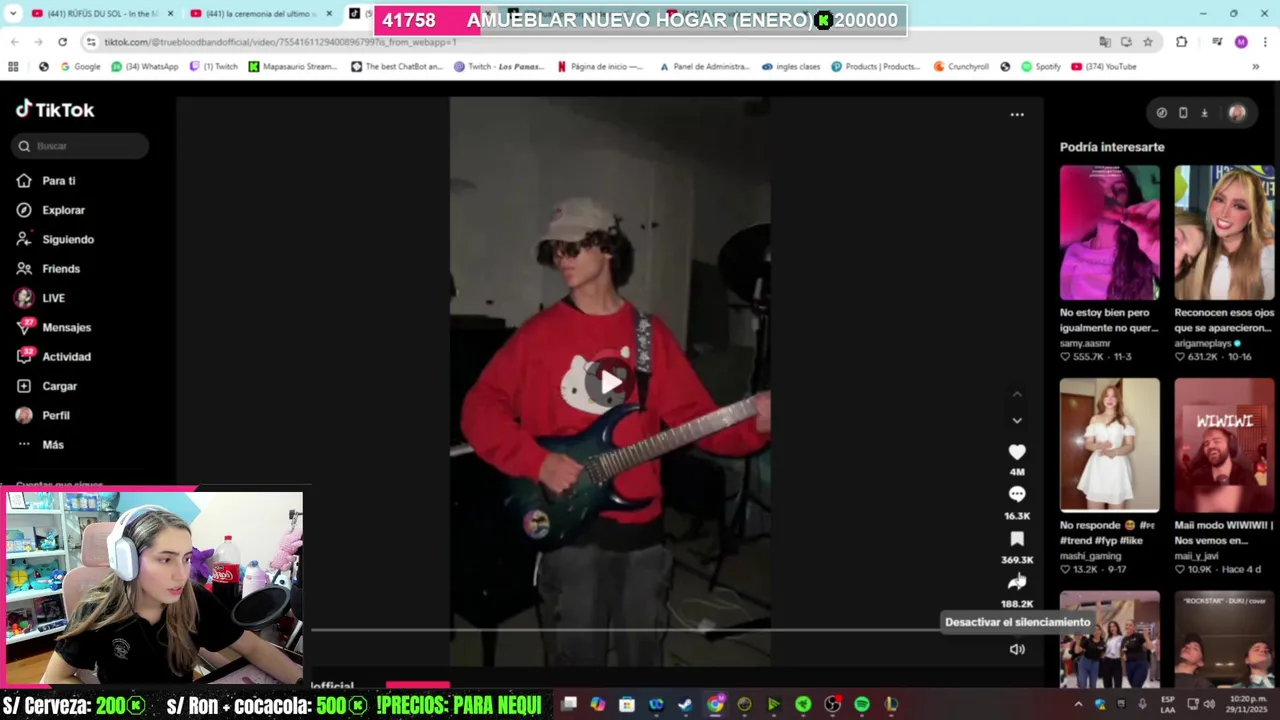This screenshot has width=1280, height=720.
Task: Click the download desktop app icon
Action: 1204,113
